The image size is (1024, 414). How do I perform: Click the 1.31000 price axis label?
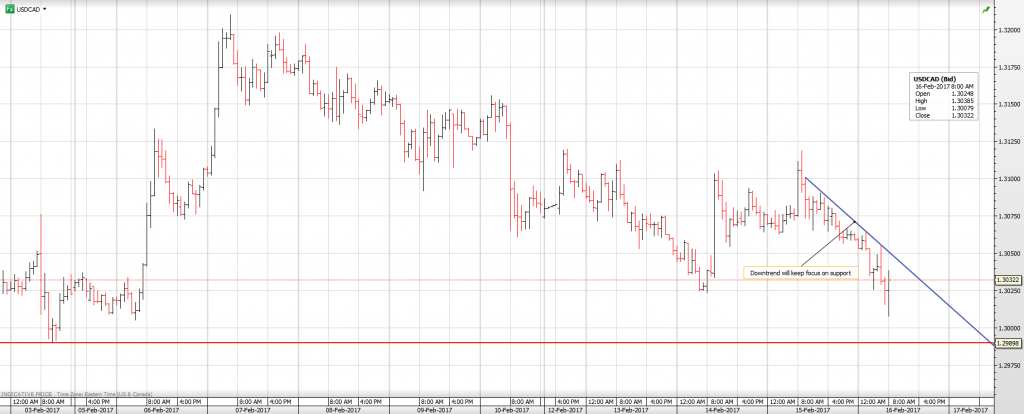(x=1007, y=179)
